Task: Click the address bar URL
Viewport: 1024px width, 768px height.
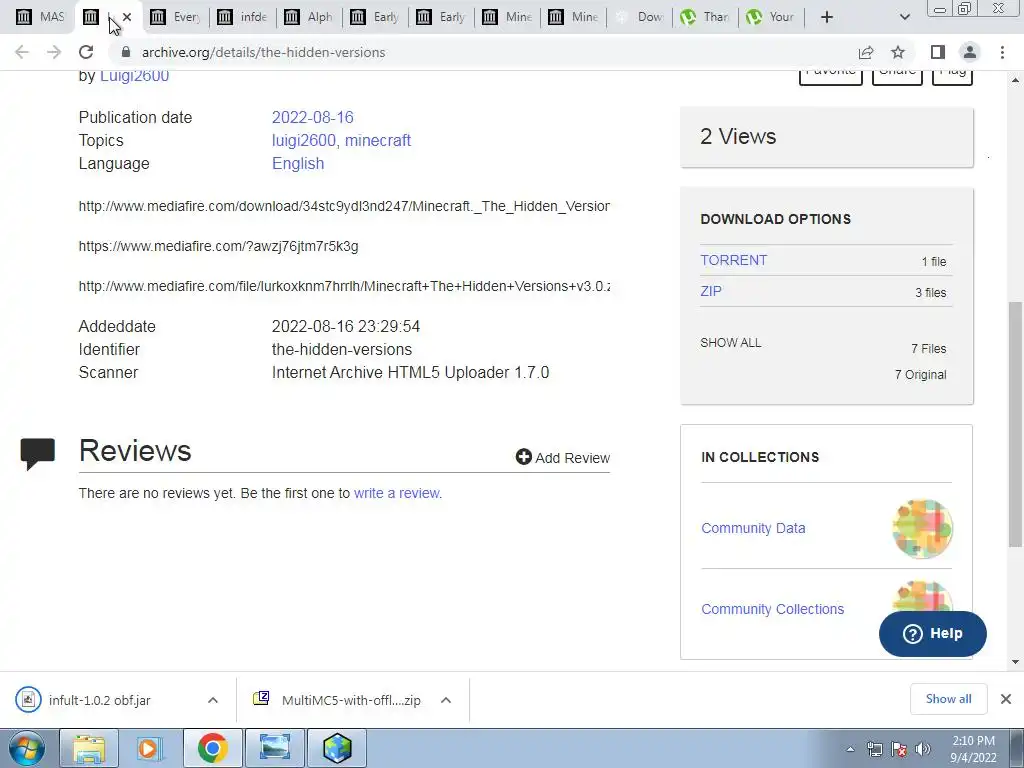Action: (x=263, y=52)
